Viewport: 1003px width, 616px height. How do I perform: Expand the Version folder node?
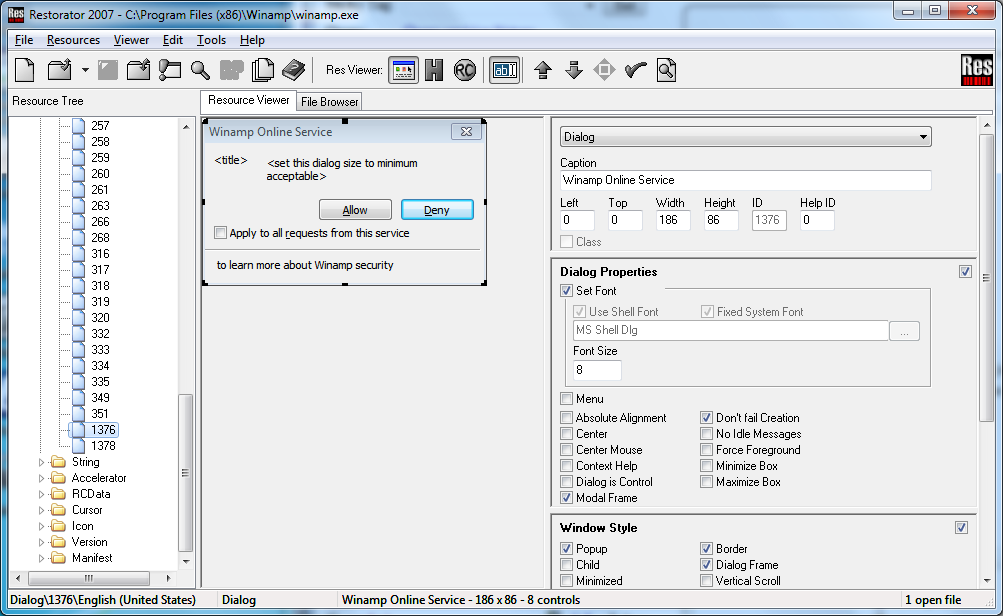click(x=42, y=542)
